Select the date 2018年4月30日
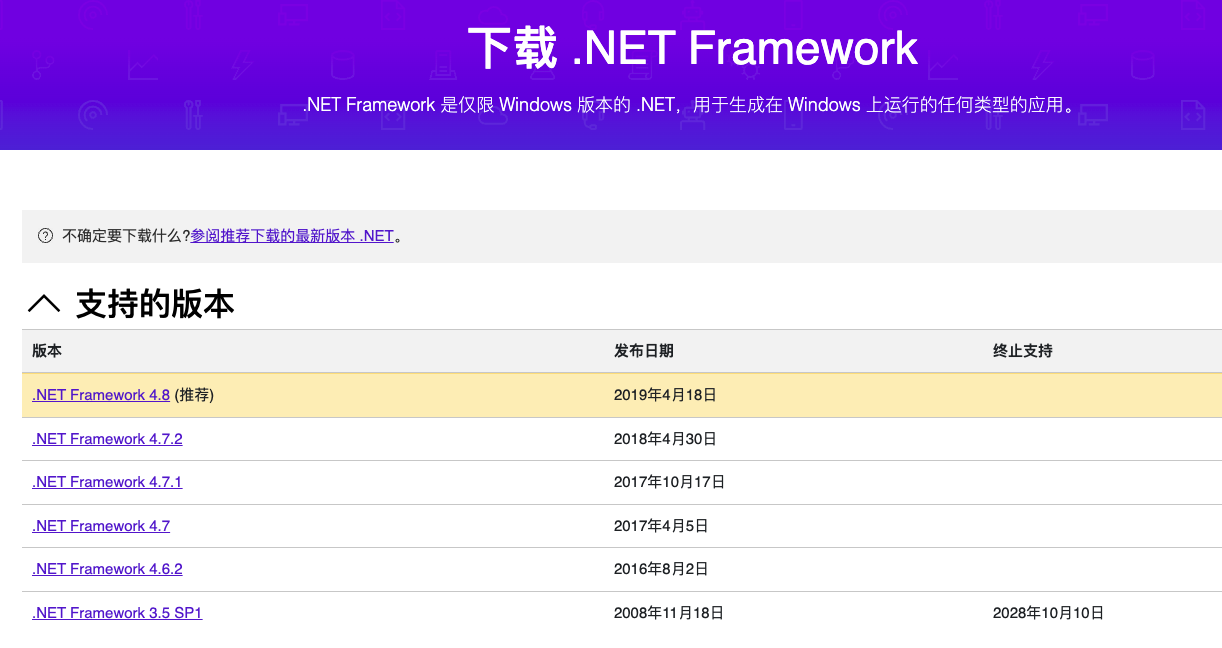Image resolution: width=1222 pixels, height=648 pixels. click(x=665, y=439)
